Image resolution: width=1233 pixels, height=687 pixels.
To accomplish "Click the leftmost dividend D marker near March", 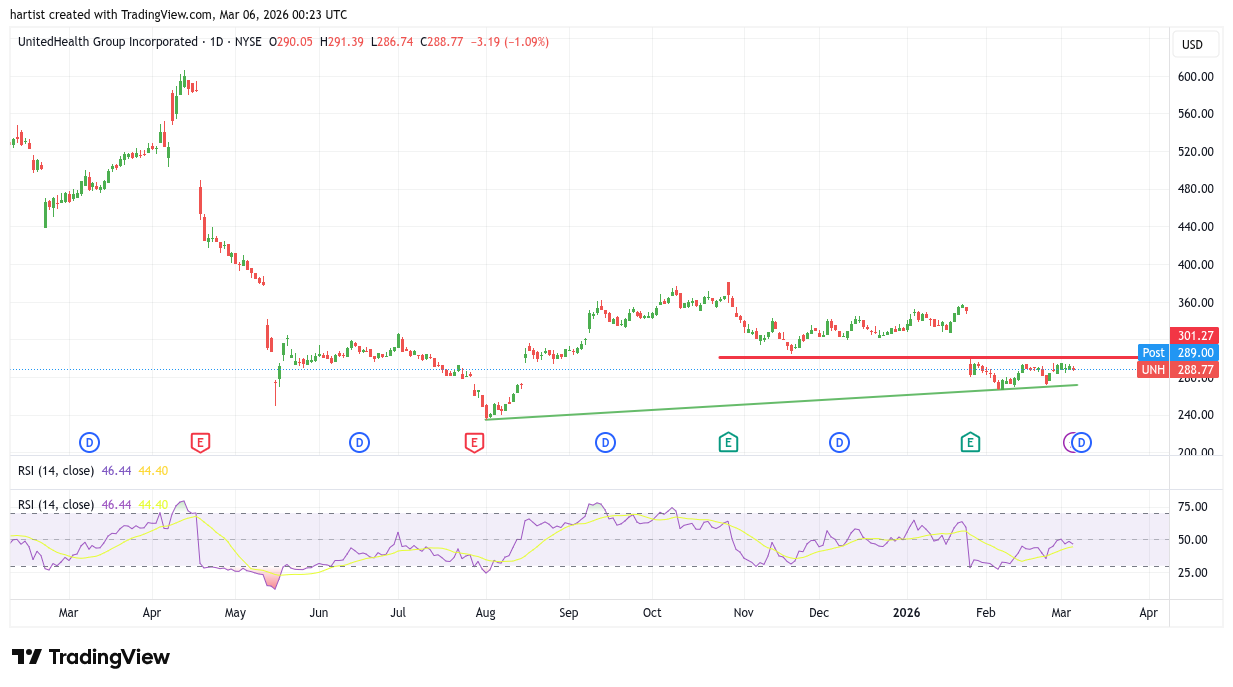I will point(89,442).
